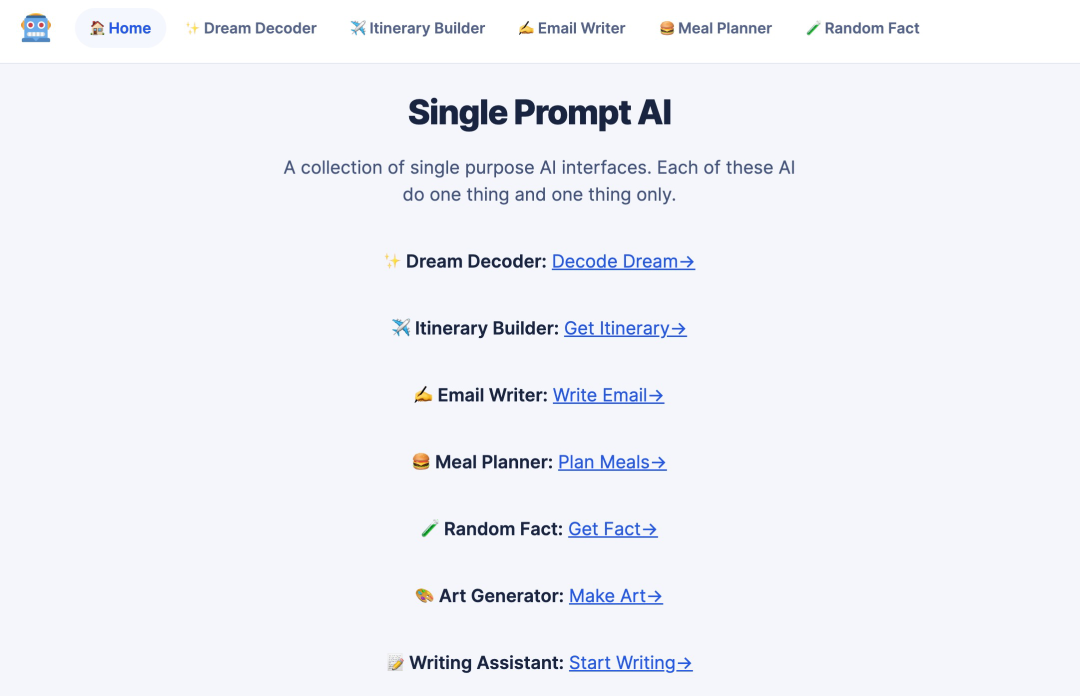Viewport: 1080px width, 696px height.
Task: Click the writing hand icon beside Email Writer heading
Action: 423,395
